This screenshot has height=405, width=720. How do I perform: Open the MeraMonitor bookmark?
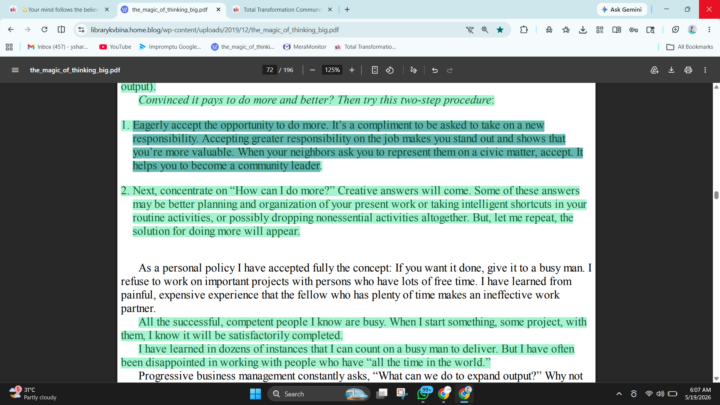click(304, 47)
